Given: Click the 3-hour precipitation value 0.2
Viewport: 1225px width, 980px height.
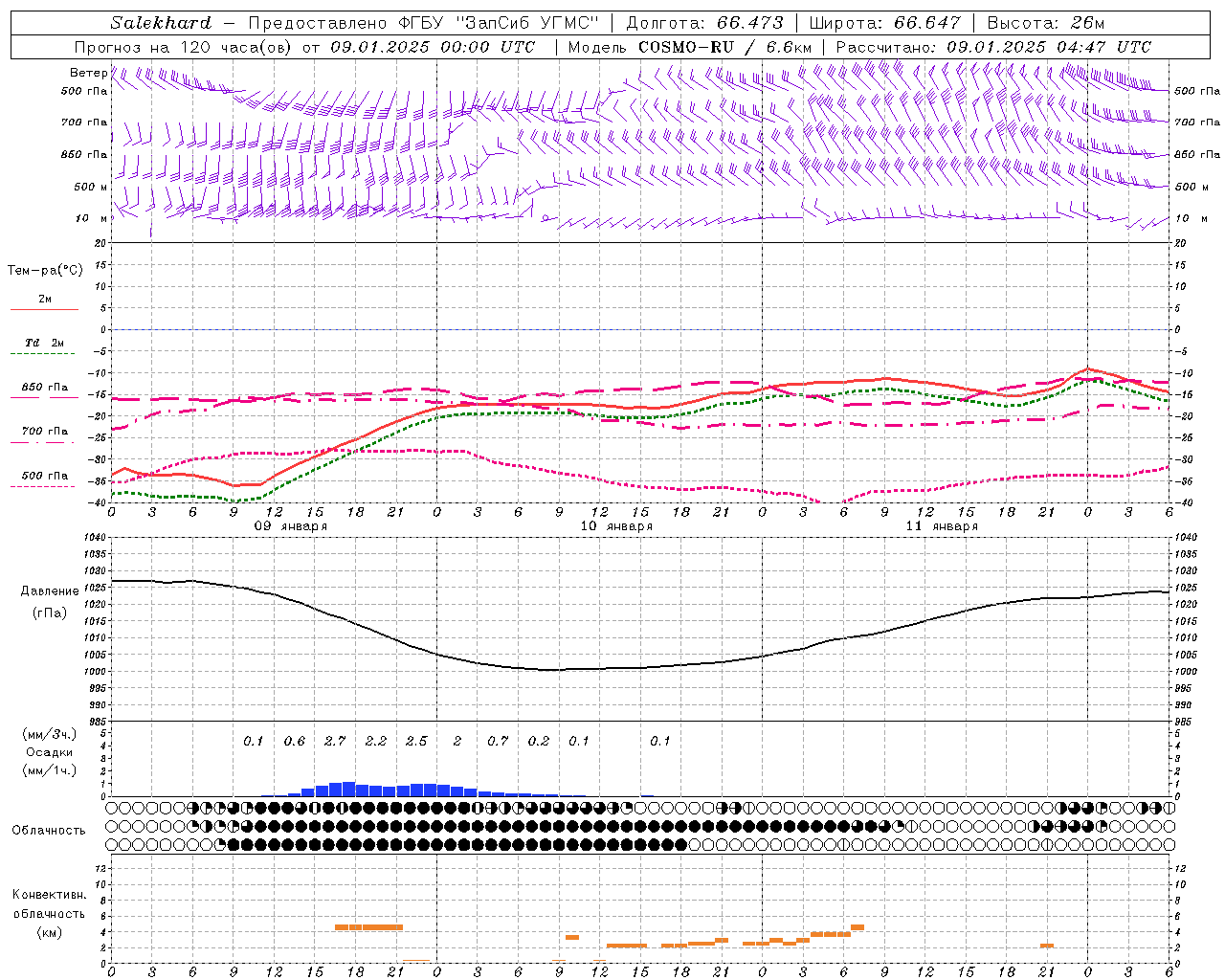Looking at the screenshot, I should pos(539,742).
